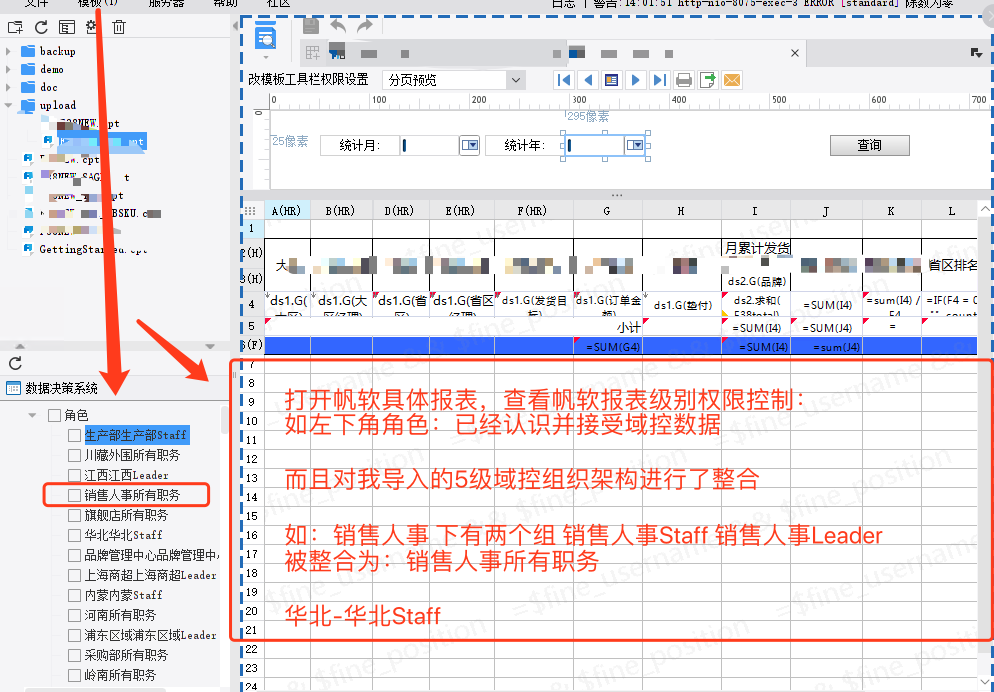Click the 统计月 input field
The width and height of the screenshot is (994, 692).
coord(430,145)
